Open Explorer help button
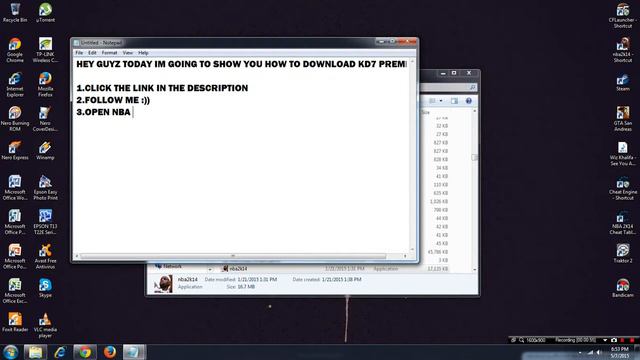Image resolution: width=640 pixels, height=360 pixels. tap(469, 101)
